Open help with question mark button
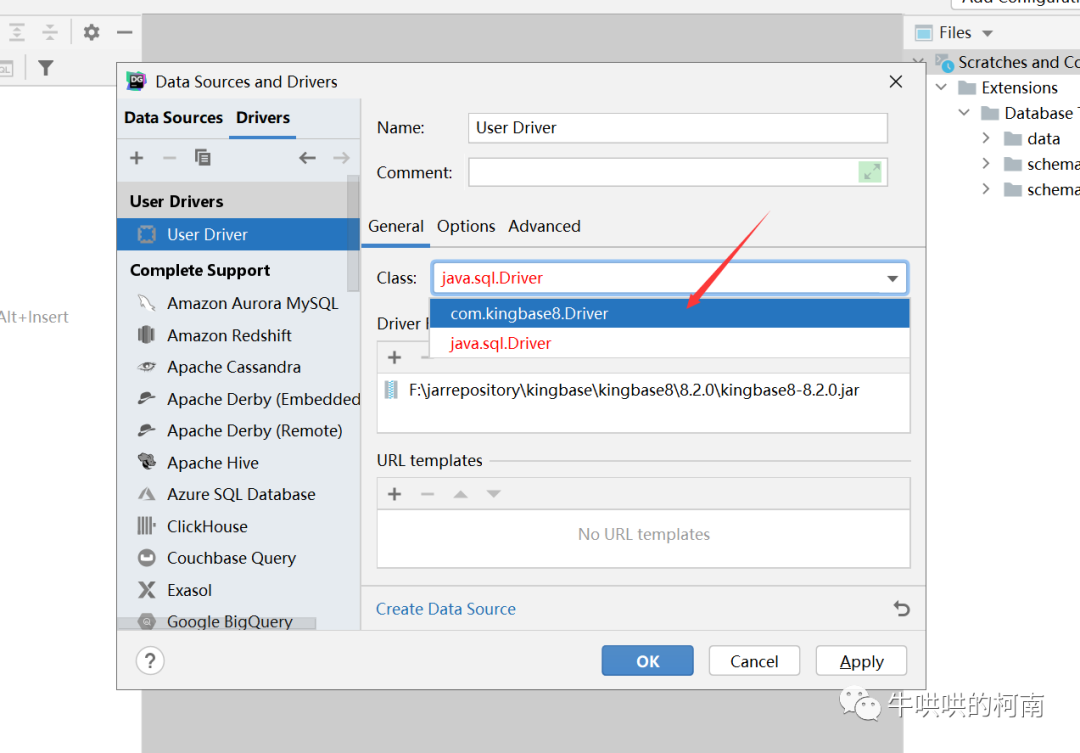 tap(150, 661)
